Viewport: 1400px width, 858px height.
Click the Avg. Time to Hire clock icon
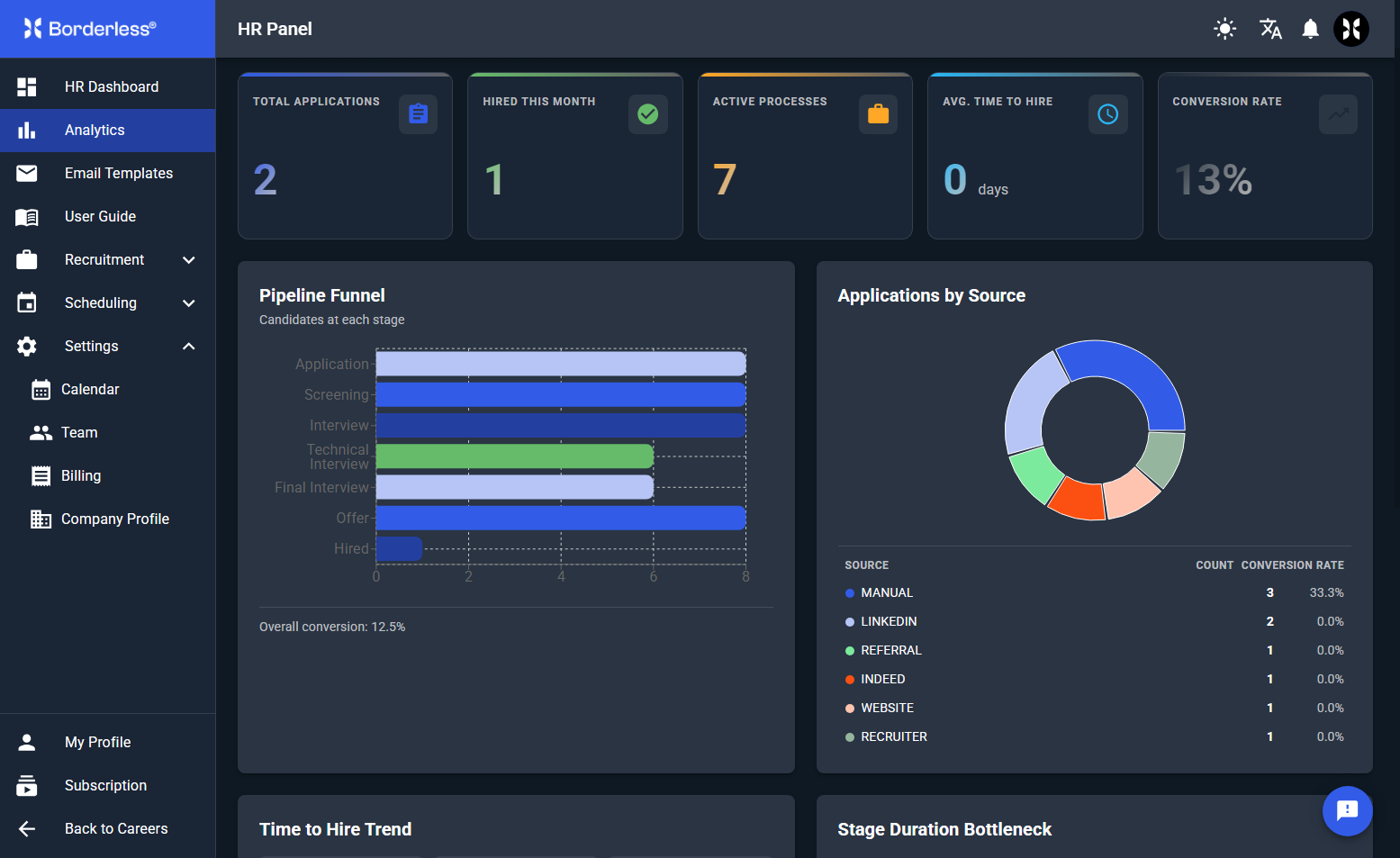pos(1108,114)
